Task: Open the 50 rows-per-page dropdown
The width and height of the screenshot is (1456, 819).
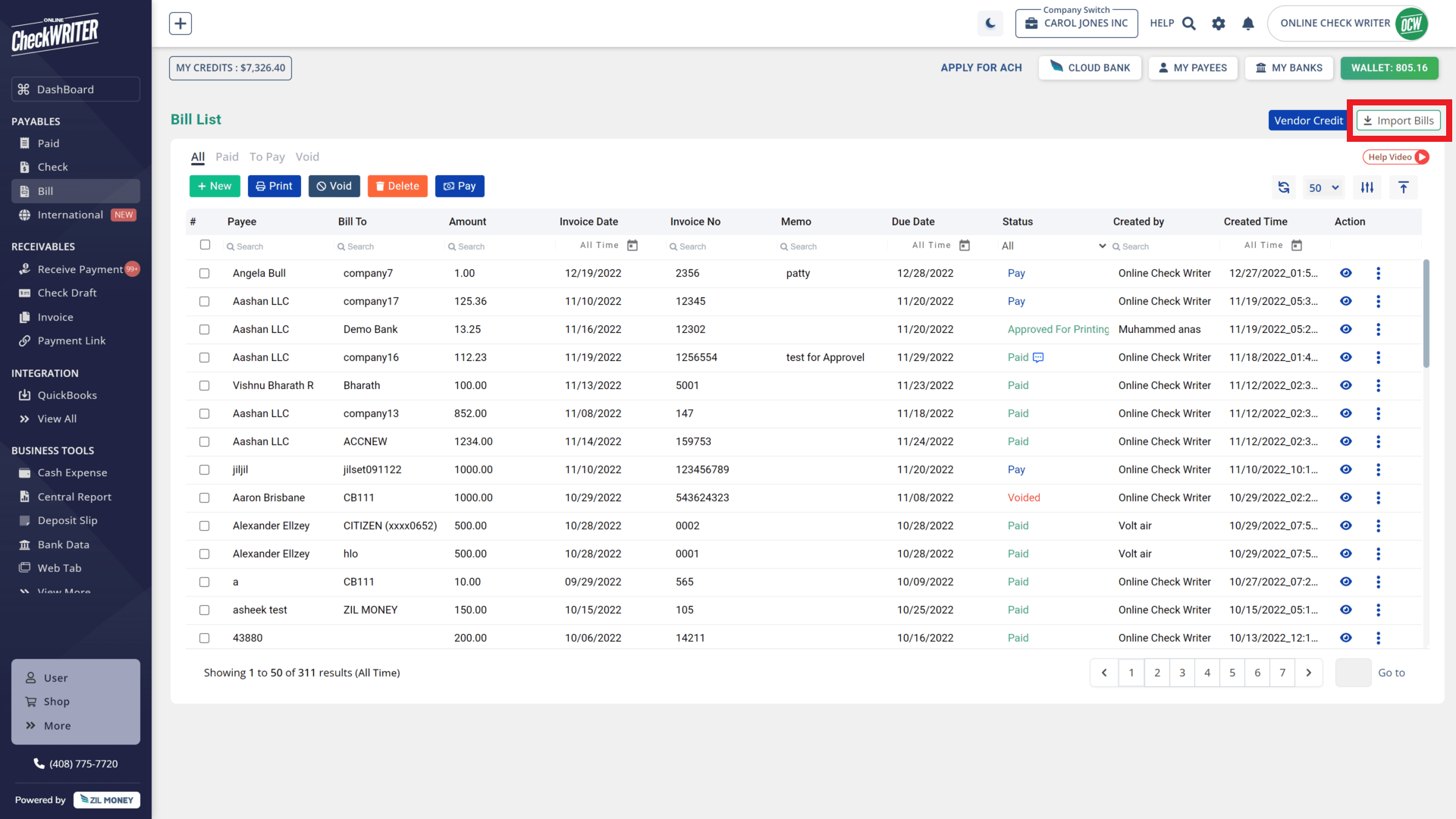Action: [x=1324, y=187]
